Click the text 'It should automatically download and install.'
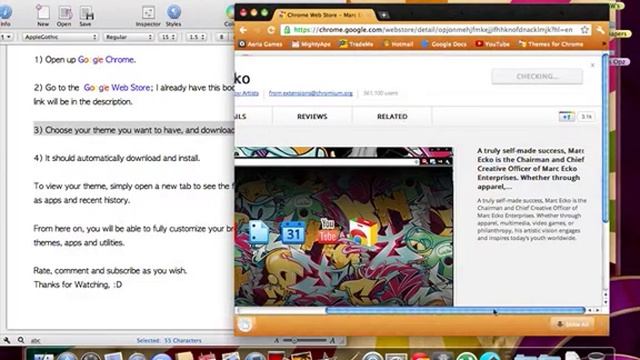This screenshot has height=360, width=640. [122, 158]
